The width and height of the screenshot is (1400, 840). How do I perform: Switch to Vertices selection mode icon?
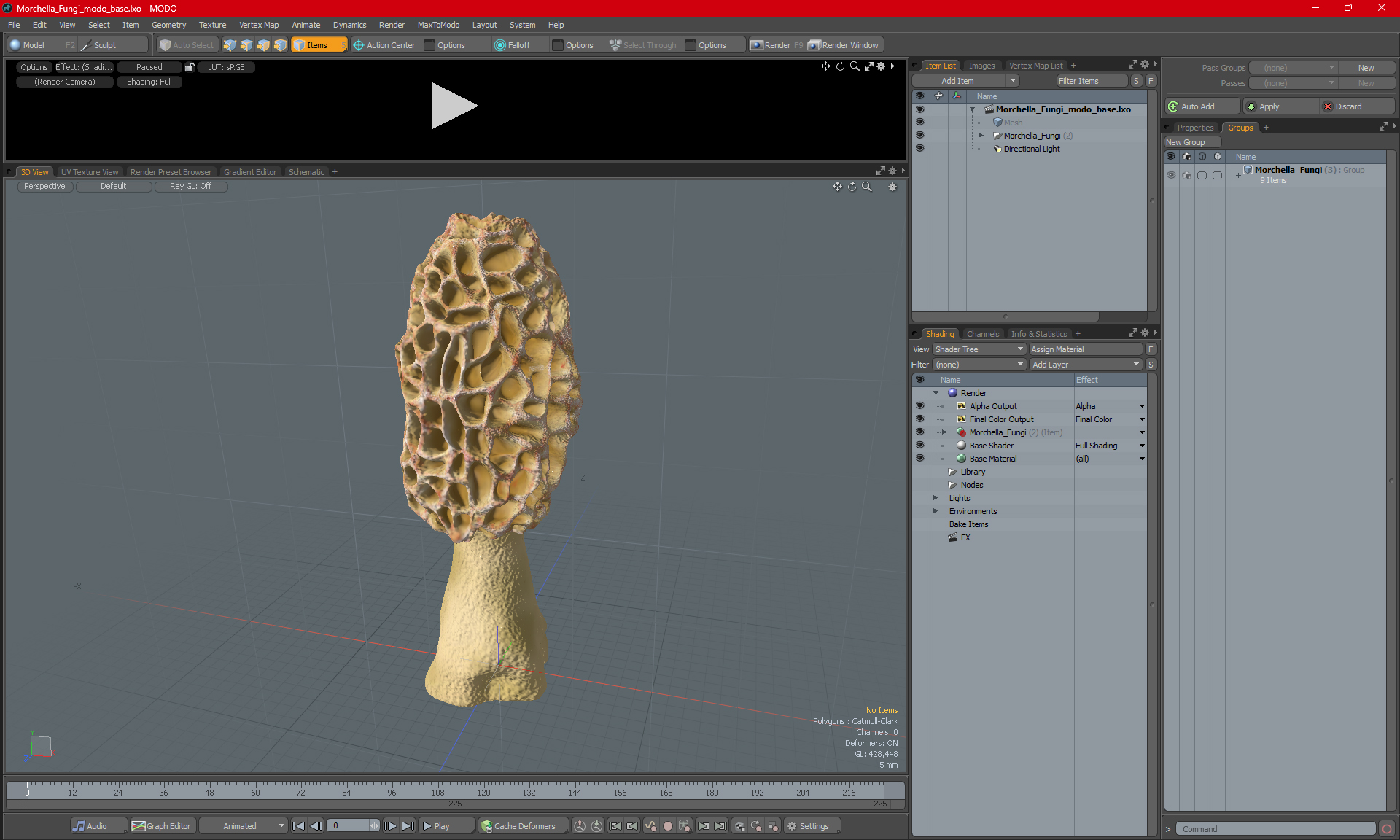[230, 45]
